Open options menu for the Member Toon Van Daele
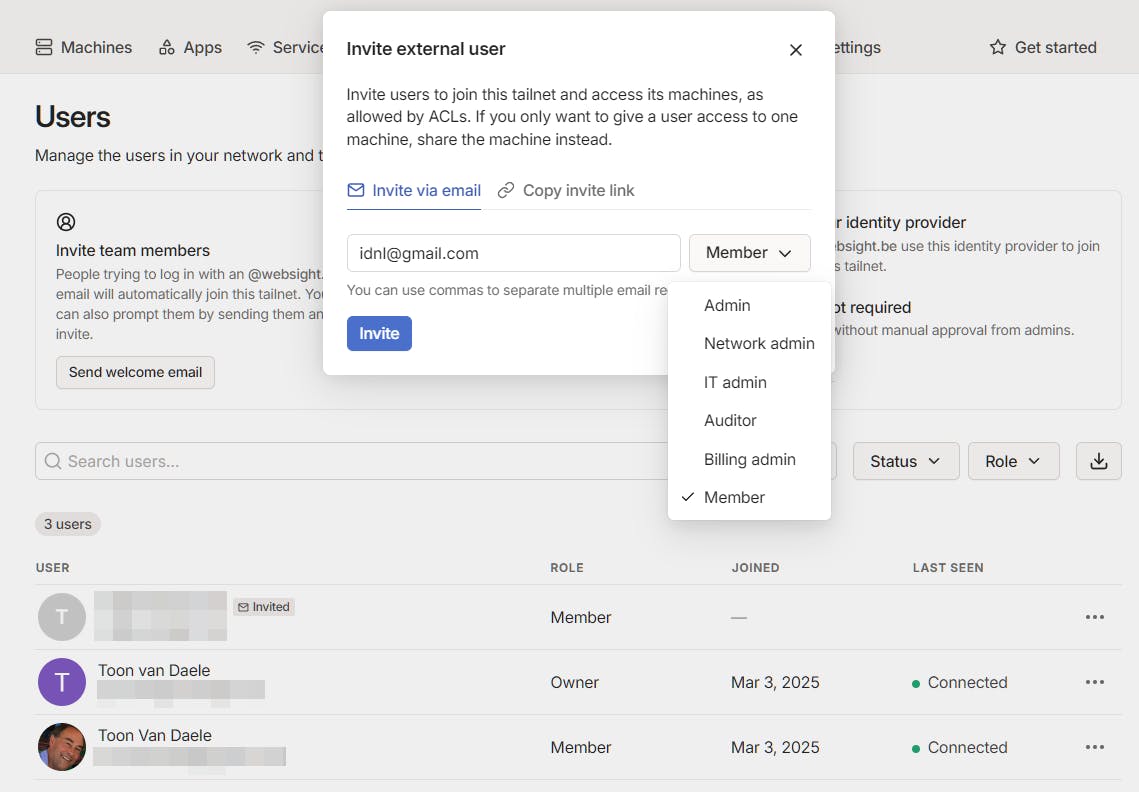The width and height of the screenshot is (1139, 792). [1095, 747]
